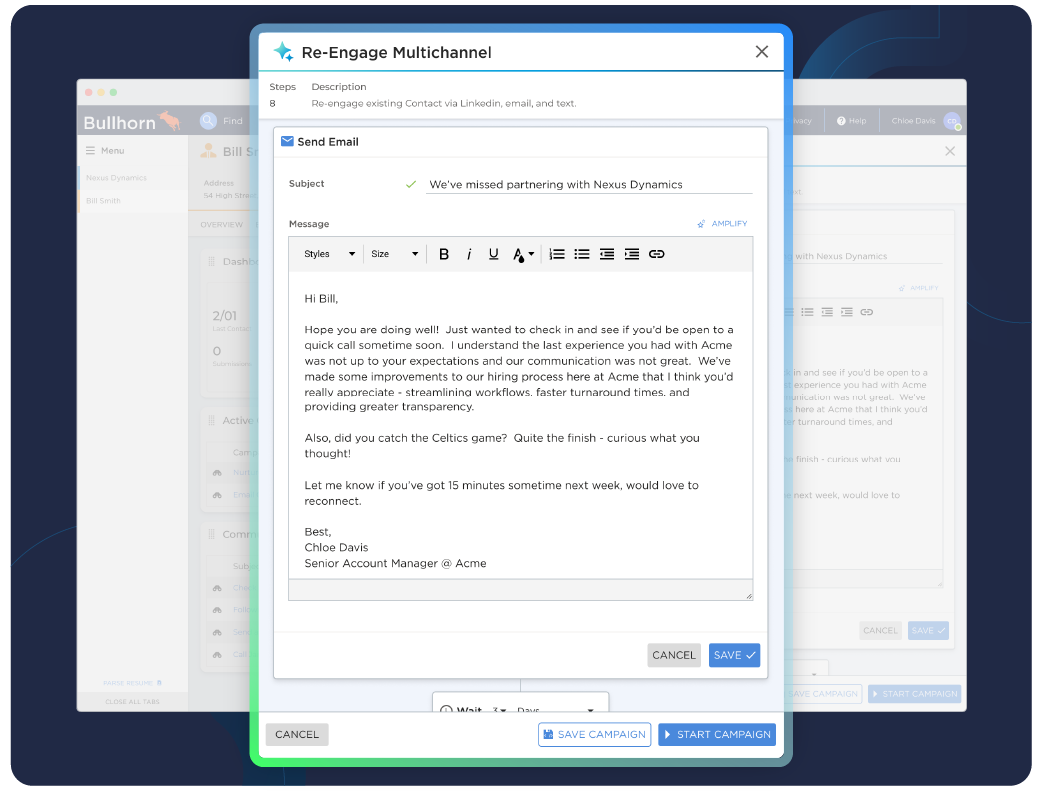Switch to OVERVIEW tab in background window
The width and height of the screenshot is (1043, 791).
222,225
